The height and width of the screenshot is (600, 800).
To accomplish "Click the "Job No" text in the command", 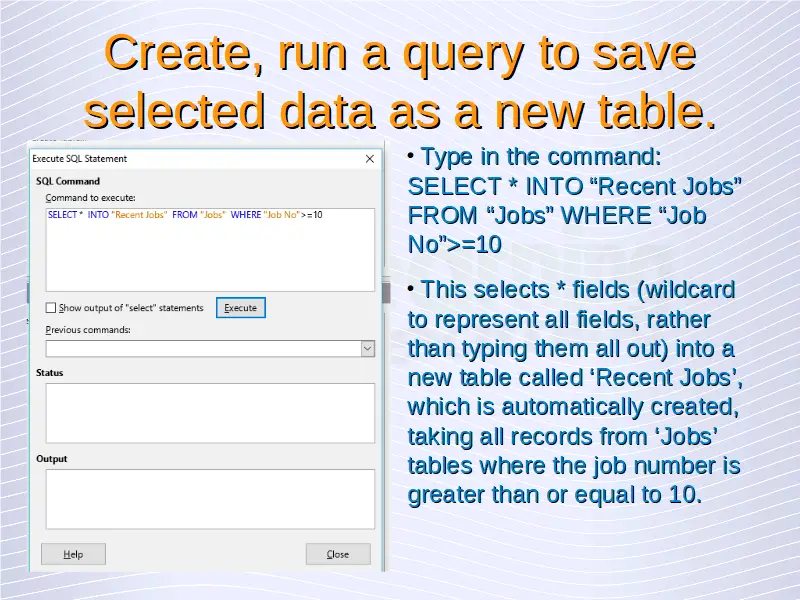I will click(282, 215).
